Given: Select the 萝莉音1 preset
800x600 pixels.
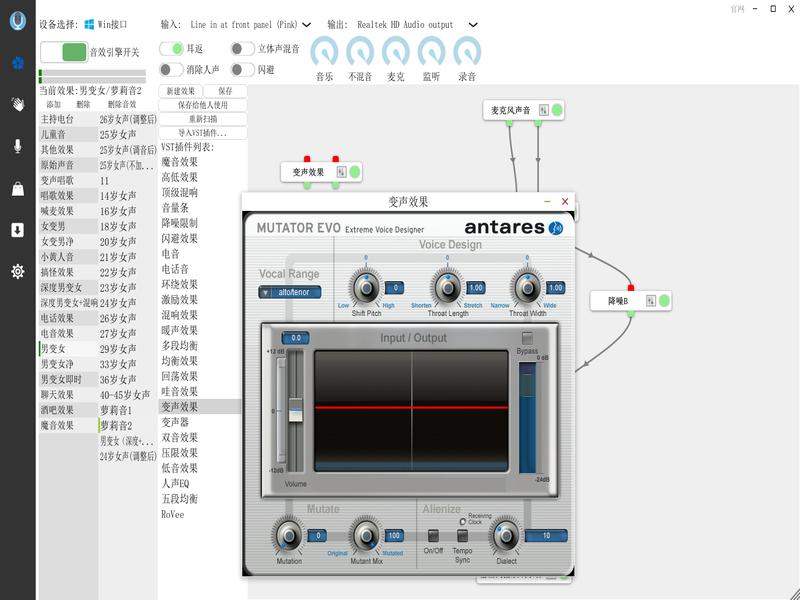Looking at the screenshot, I should (x=128, y=410).
